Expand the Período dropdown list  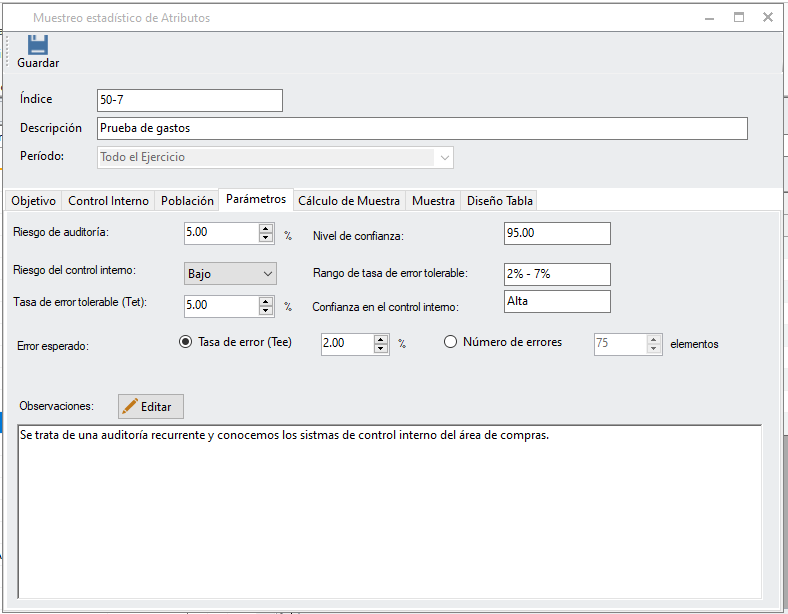coord(443,157)
